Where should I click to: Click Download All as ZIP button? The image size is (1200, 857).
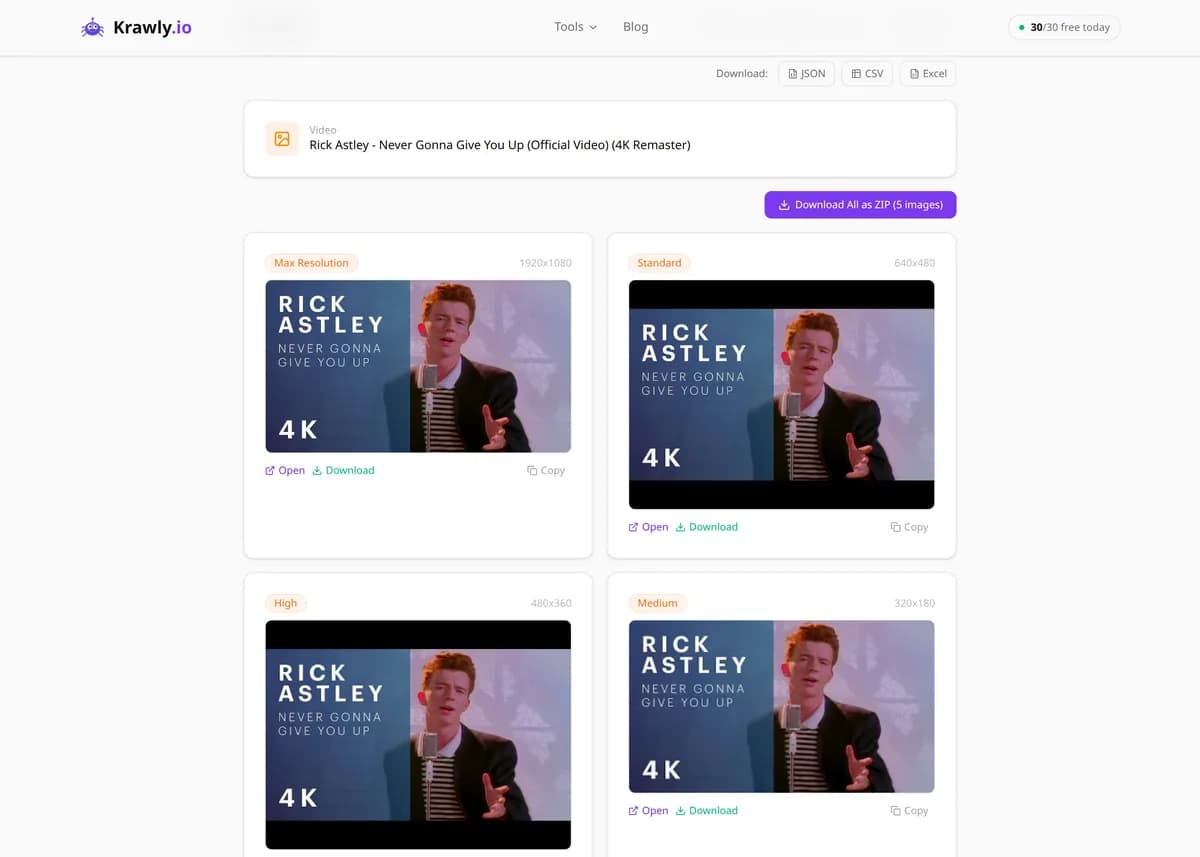pyautogui.click(x=860, y=205)
